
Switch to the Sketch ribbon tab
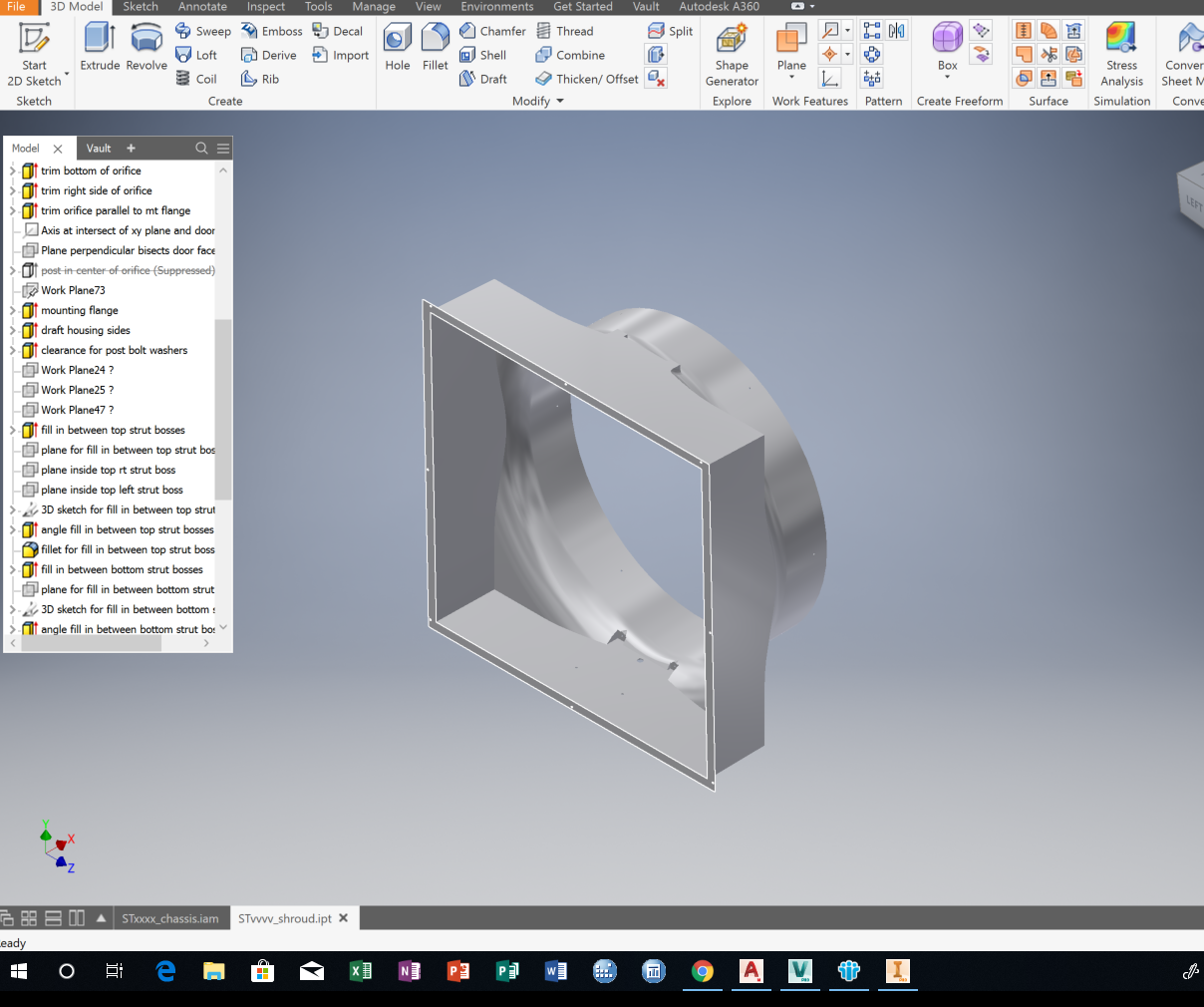pyautogui.click(x=141, y=6)
